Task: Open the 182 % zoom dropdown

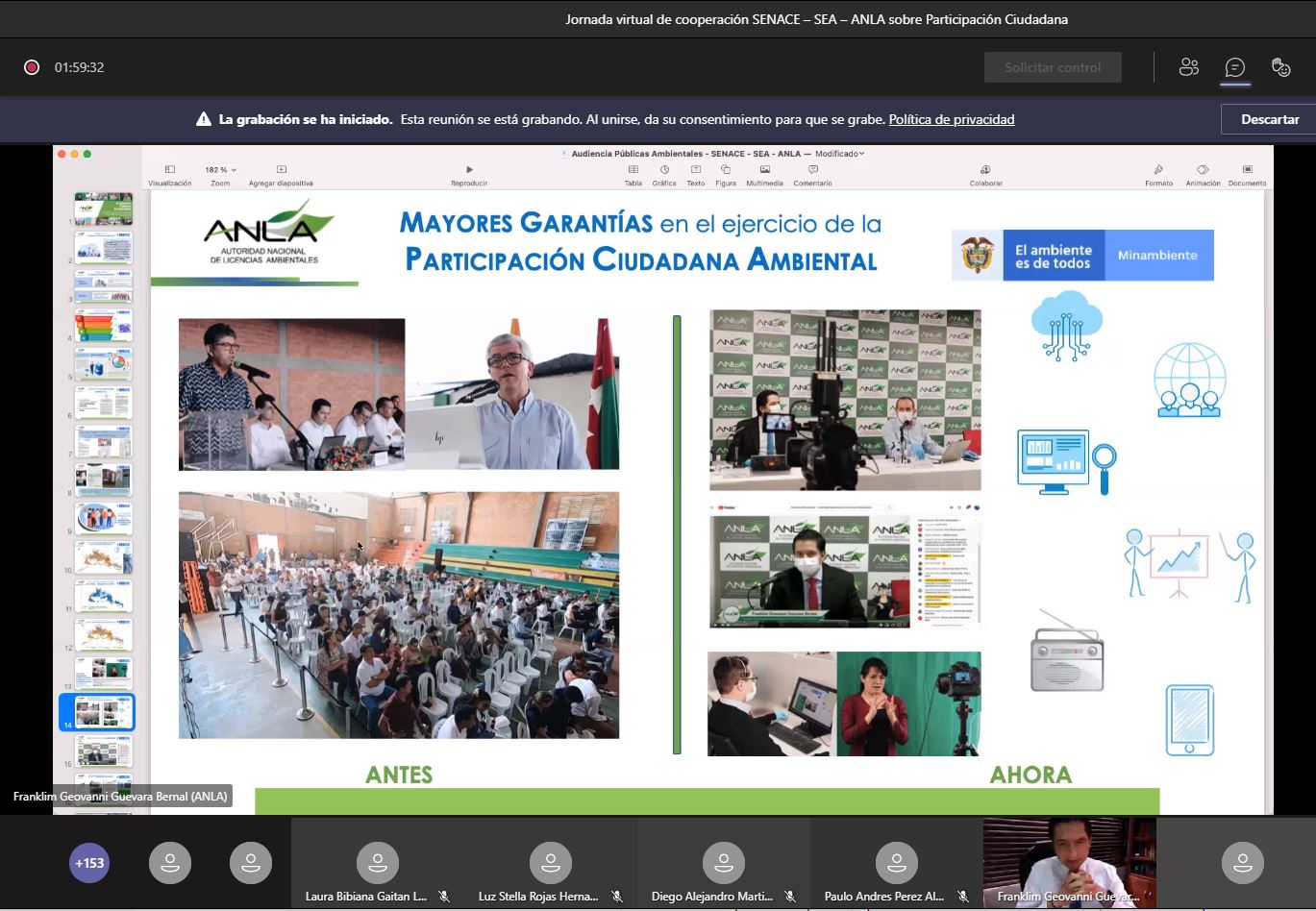Action: pos(220,170)
